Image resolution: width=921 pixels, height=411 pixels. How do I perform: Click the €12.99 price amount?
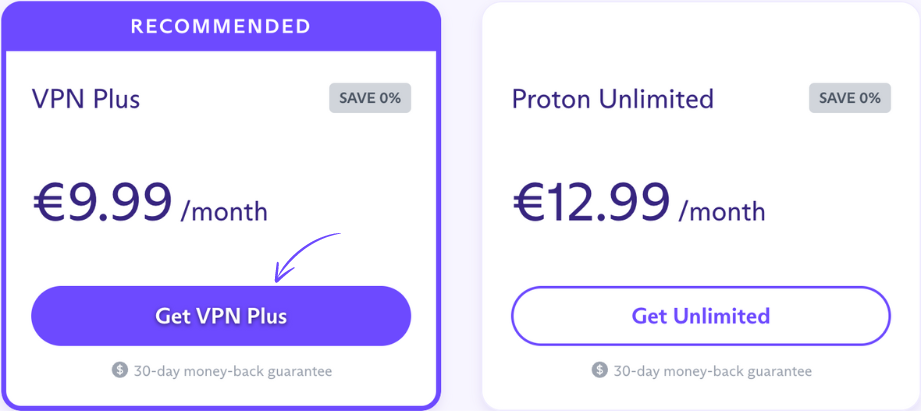click(x=591, y=203)
